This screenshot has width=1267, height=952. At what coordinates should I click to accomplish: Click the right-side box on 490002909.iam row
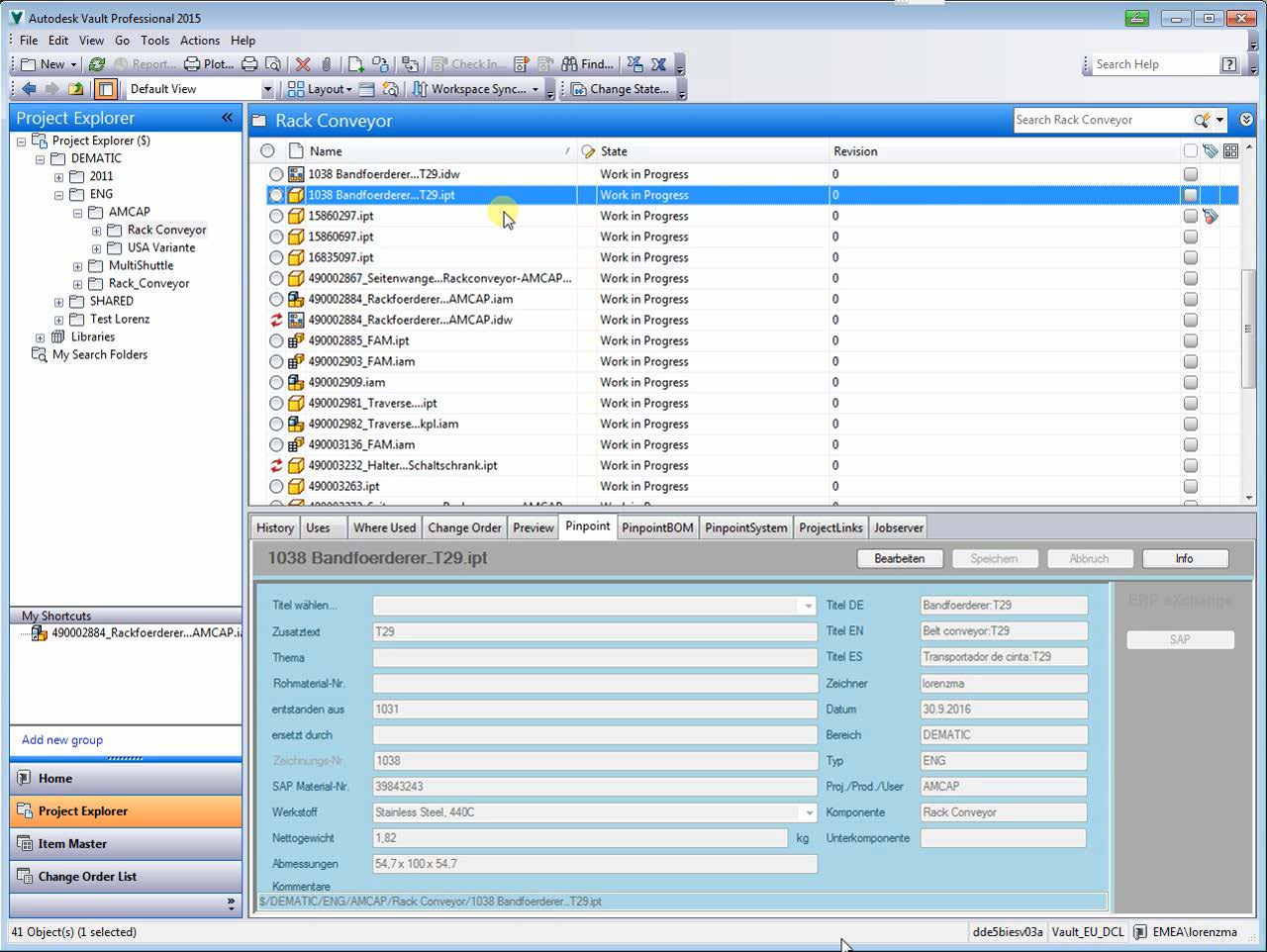[1190, 382]
